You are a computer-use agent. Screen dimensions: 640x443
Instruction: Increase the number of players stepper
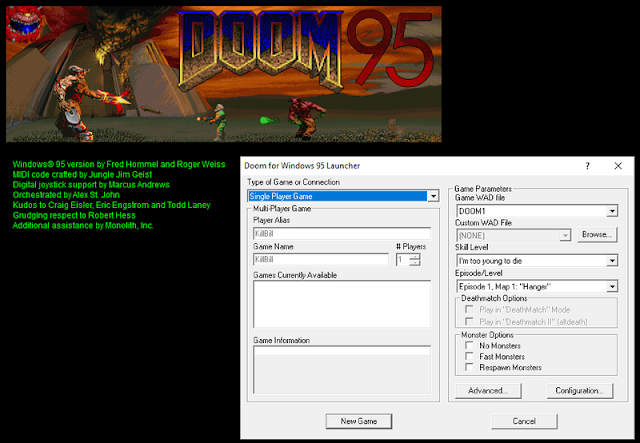pyautogui.click(x=415, y=257)
